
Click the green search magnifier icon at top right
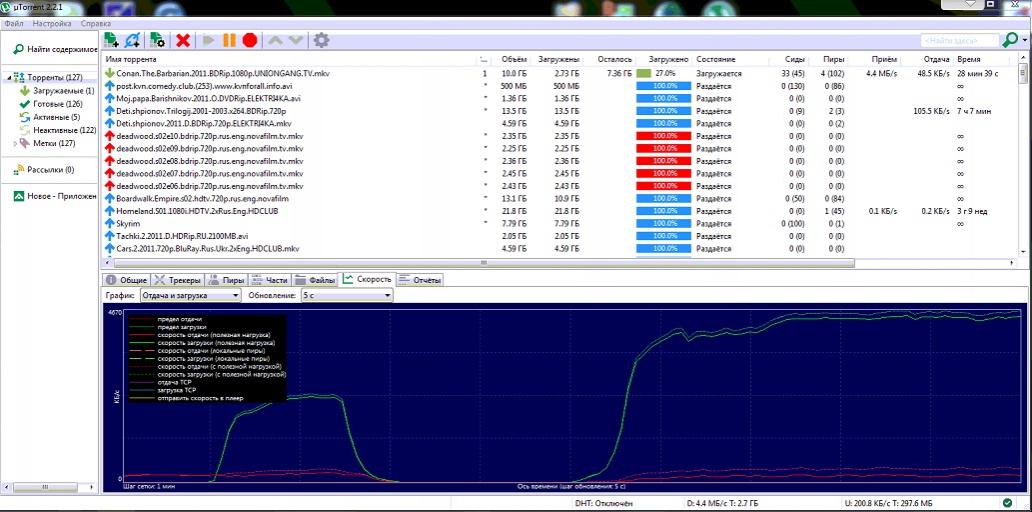1009,40
